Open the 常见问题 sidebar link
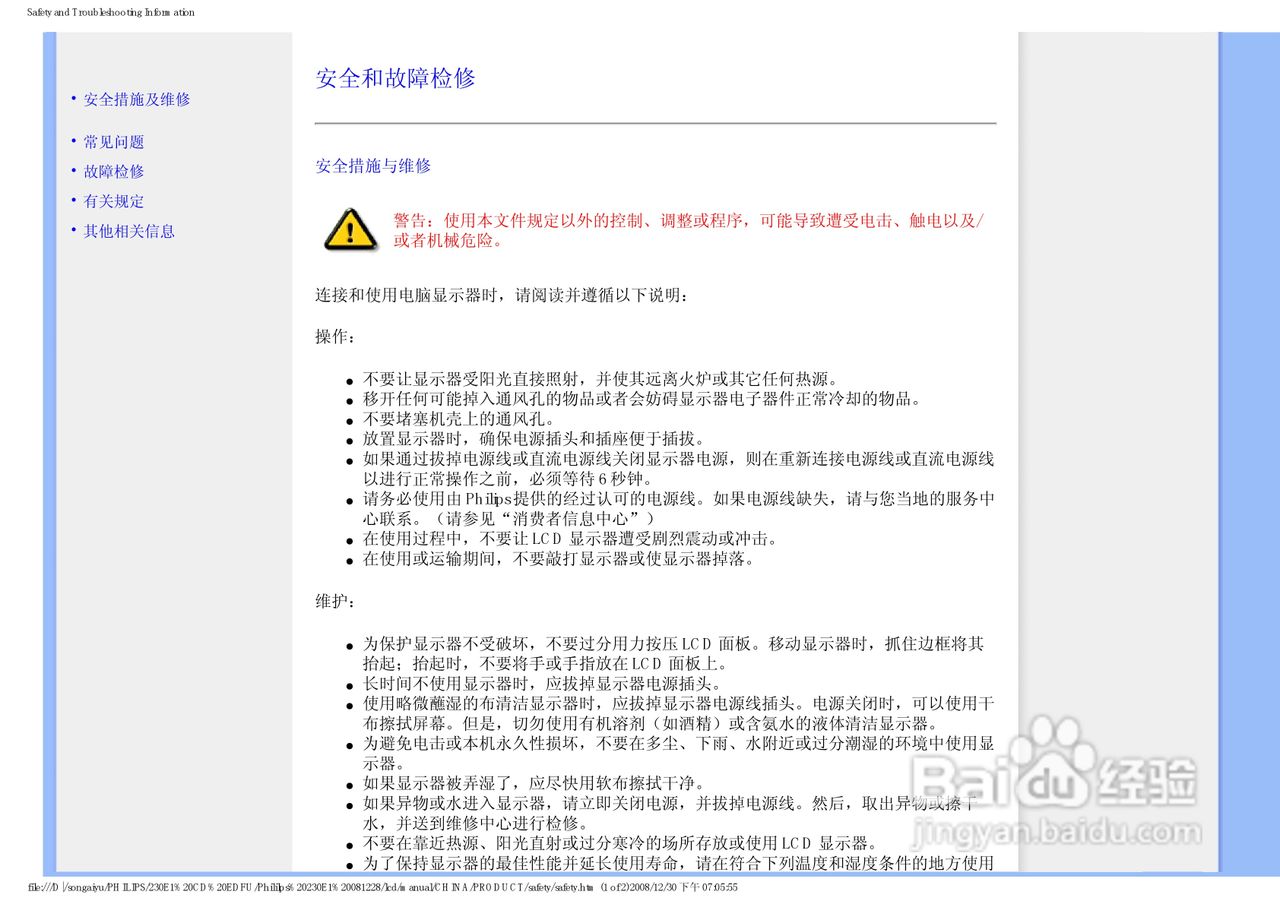1280x904 pixels. tap(114, 142)
